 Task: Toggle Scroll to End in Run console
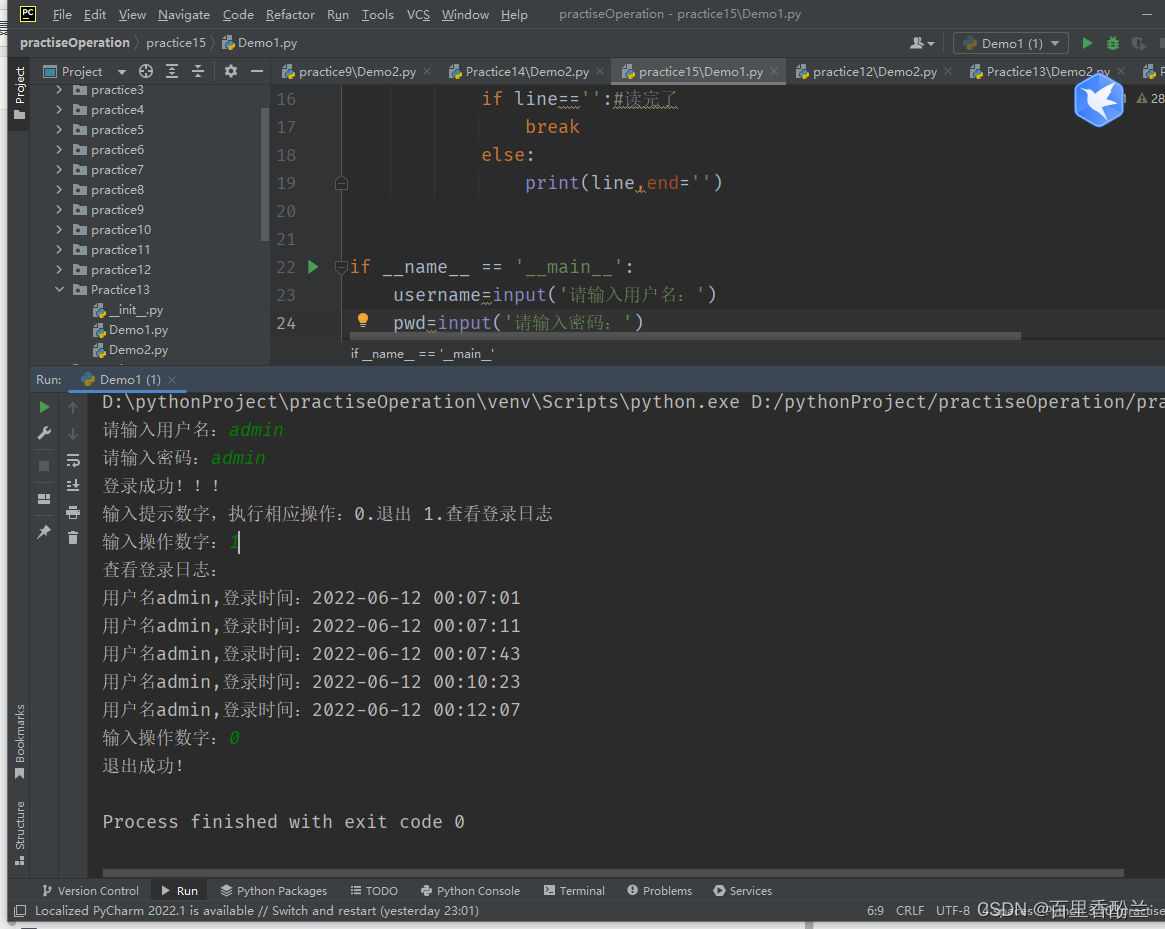click(x=73, y=486)
